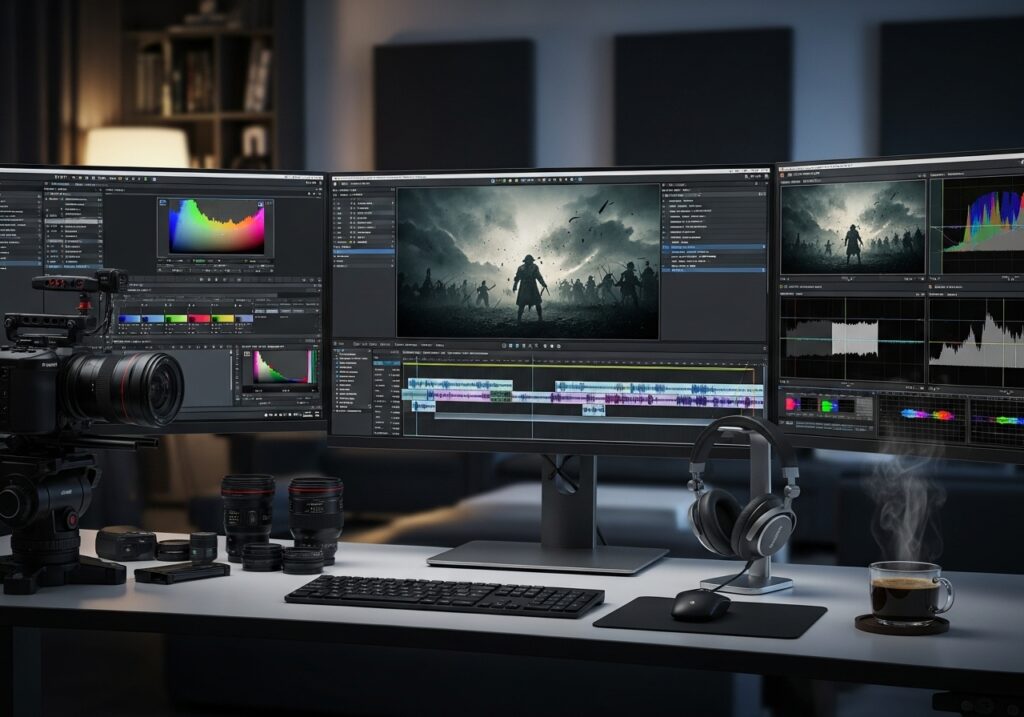Select the highlighted blue row in center-left panel
1024x717 pixels.
click(x=364, y=251)
